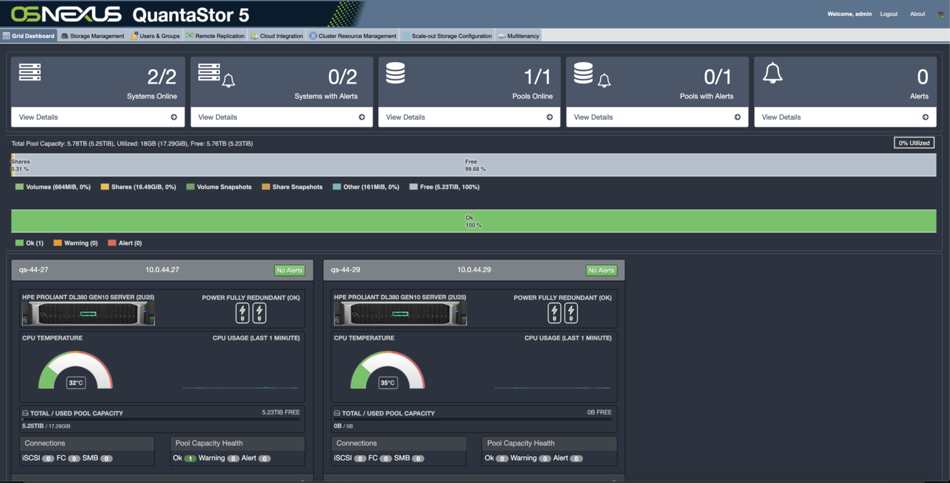This screenshot has height=483, width=950.
Task: Toggle the Volumes legend swatch
Action: (x=19, y=187)
